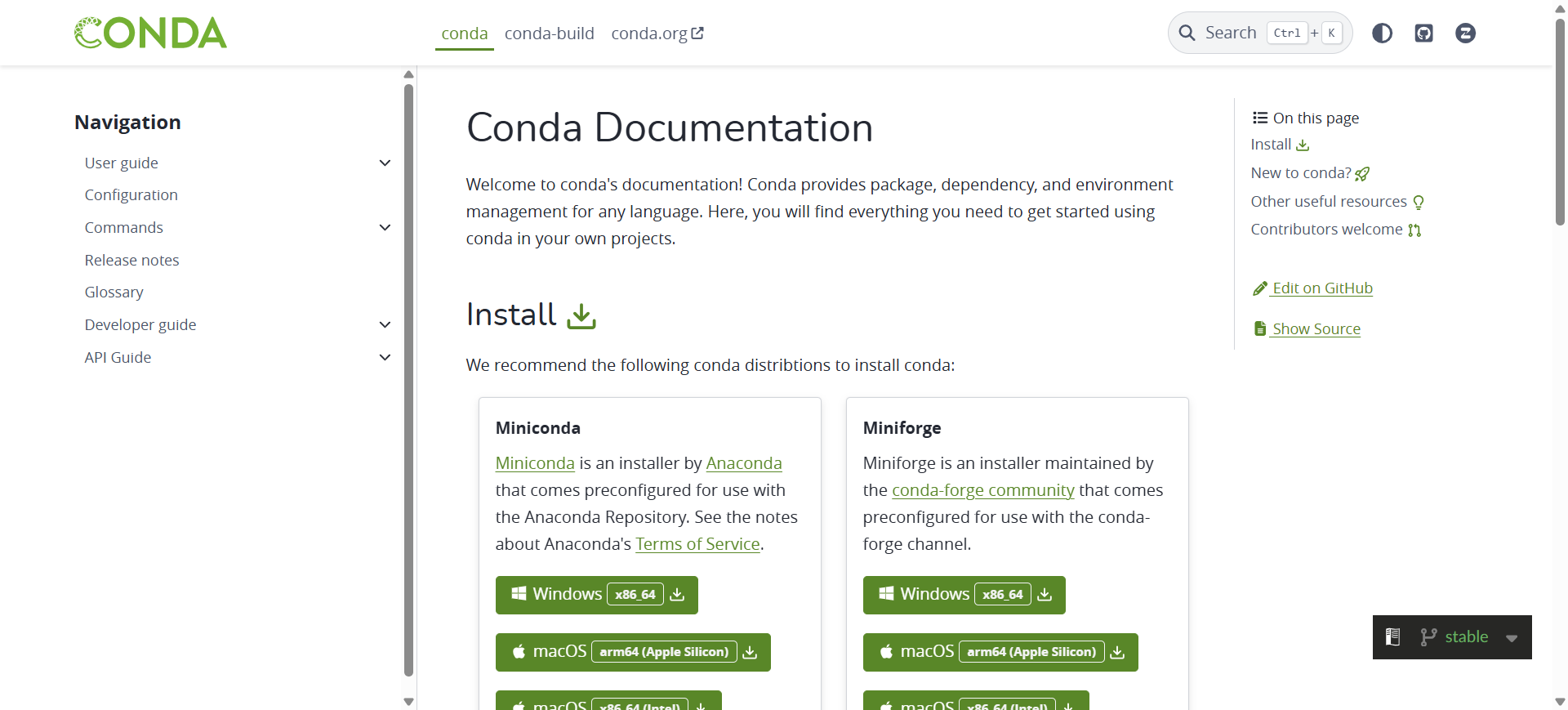Follow the Miniconda hyperlink
Viewport: 1568px width, 710px height.
click(x=535, y=462)
